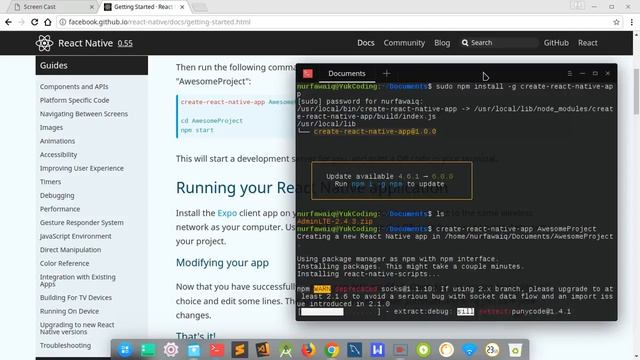Launch Firefox from the dock
The width and height of the screenshot is (640, 360).
(309, 350)
